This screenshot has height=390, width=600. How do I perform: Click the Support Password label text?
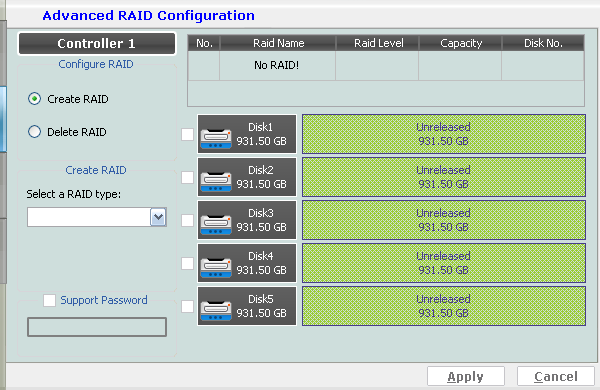coord(104,300)
